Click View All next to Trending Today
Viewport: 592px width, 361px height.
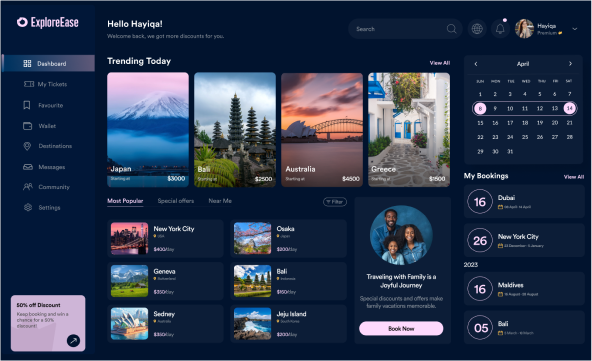pyautogui.click(x=439, y=63)
